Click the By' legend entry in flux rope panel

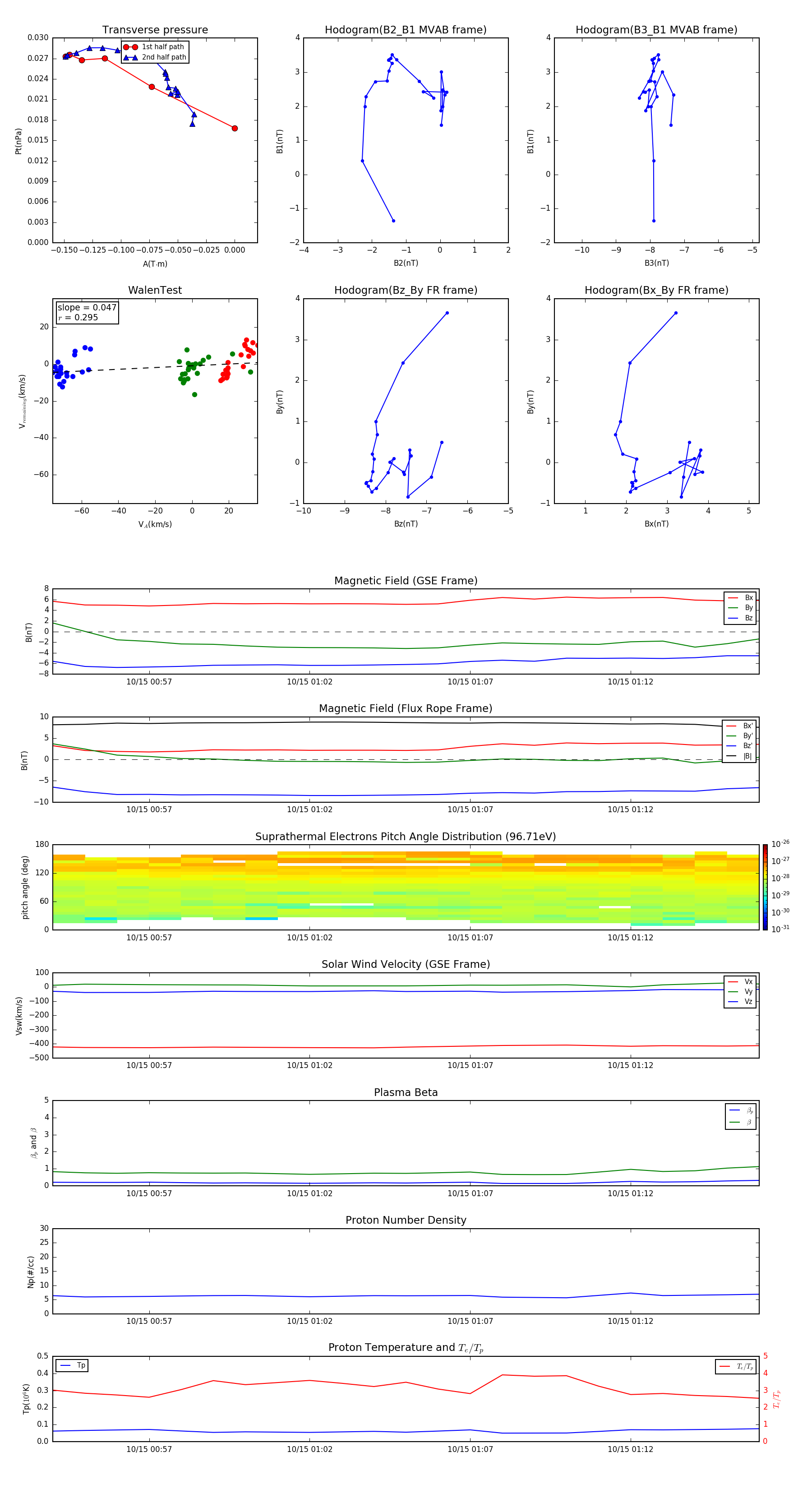[x=740, y=736]
